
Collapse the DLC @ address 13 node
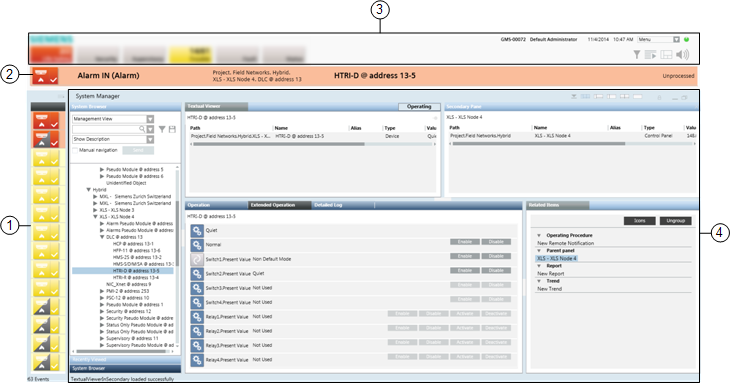click(x=102, y=237)
